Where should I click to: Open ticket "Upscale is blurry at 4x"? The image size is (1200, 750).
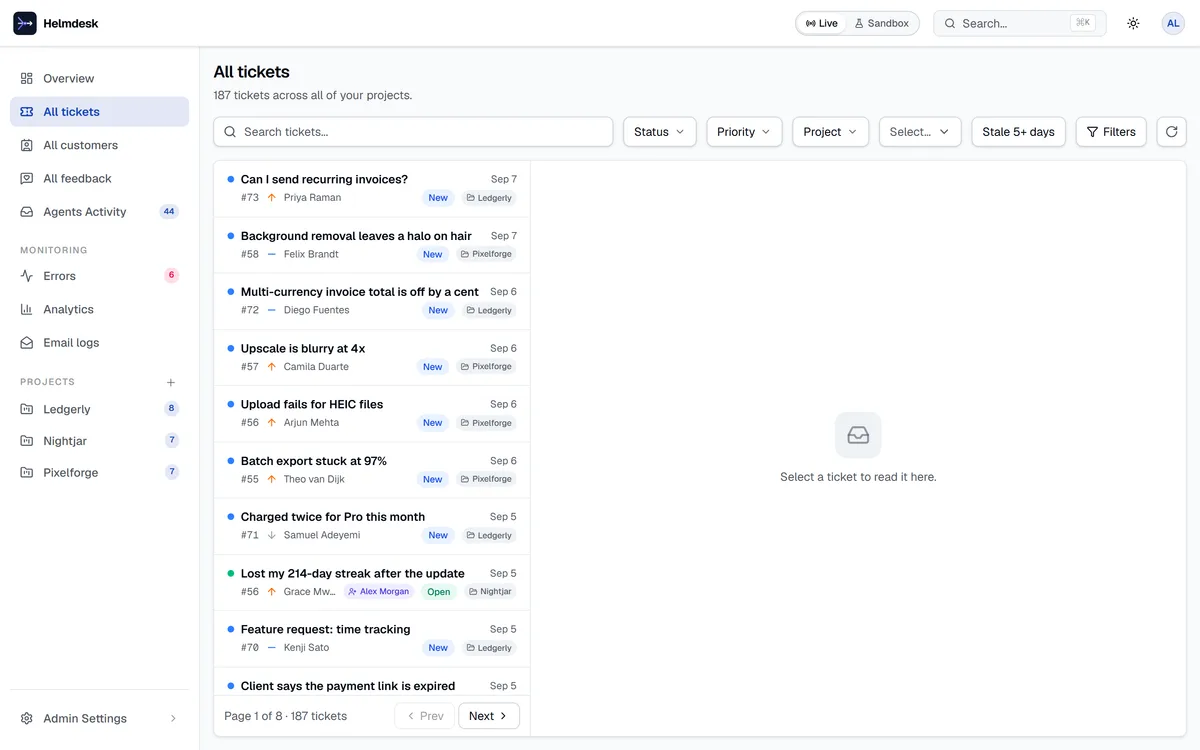tap(372, 357)
